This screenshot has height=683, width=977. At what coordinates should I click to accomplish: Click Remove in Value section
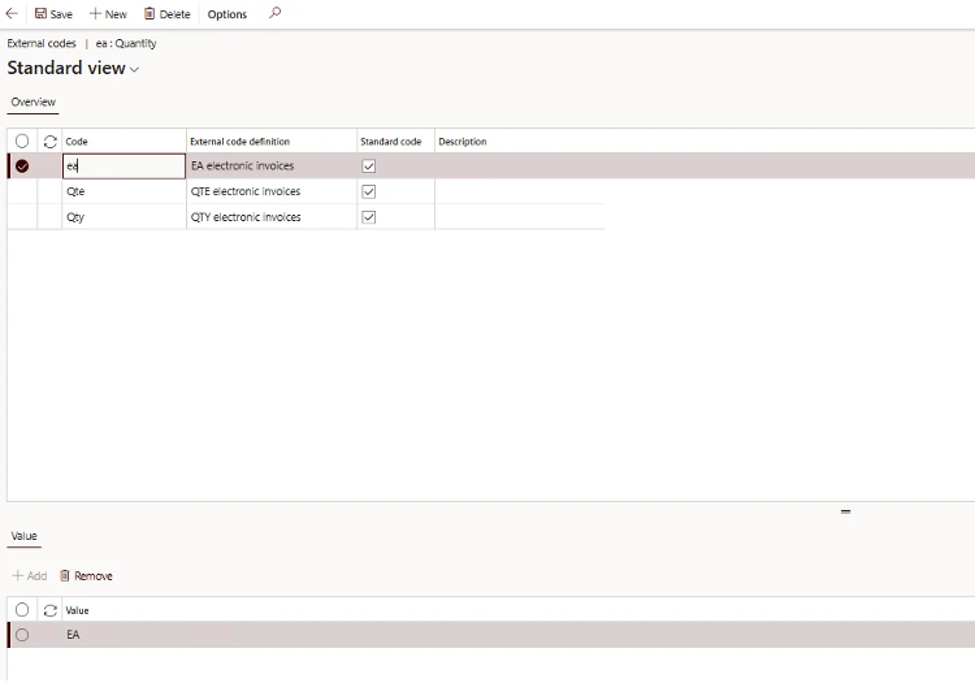click(x=86, y=576)
